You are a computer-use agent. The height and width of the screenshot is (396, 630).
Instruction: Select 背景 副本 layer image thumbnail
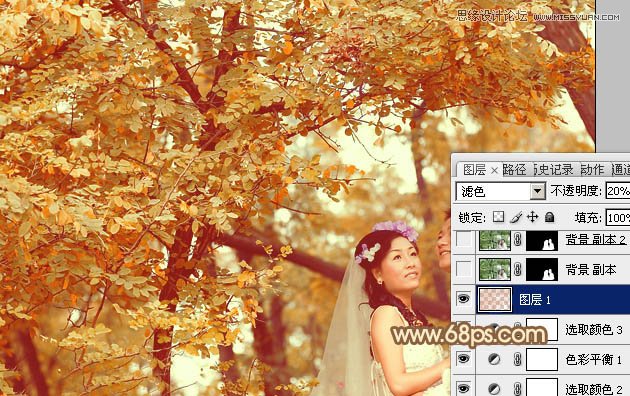coord(495,269)
